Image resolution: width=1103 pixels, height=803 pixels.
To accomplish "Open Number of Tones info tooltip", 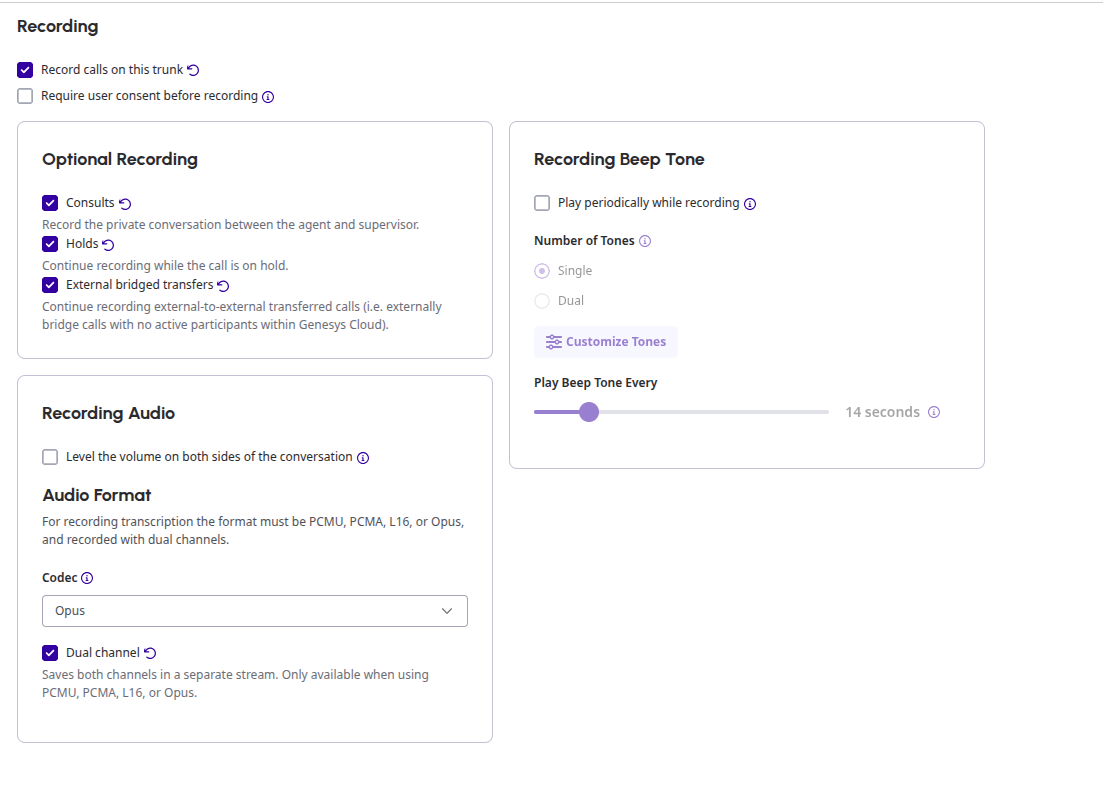I will tap(645, 241).
